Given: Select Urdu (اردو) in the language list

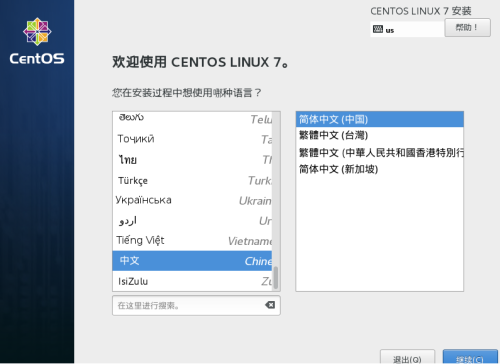Looking at the screenshot, I should point(192,220).
